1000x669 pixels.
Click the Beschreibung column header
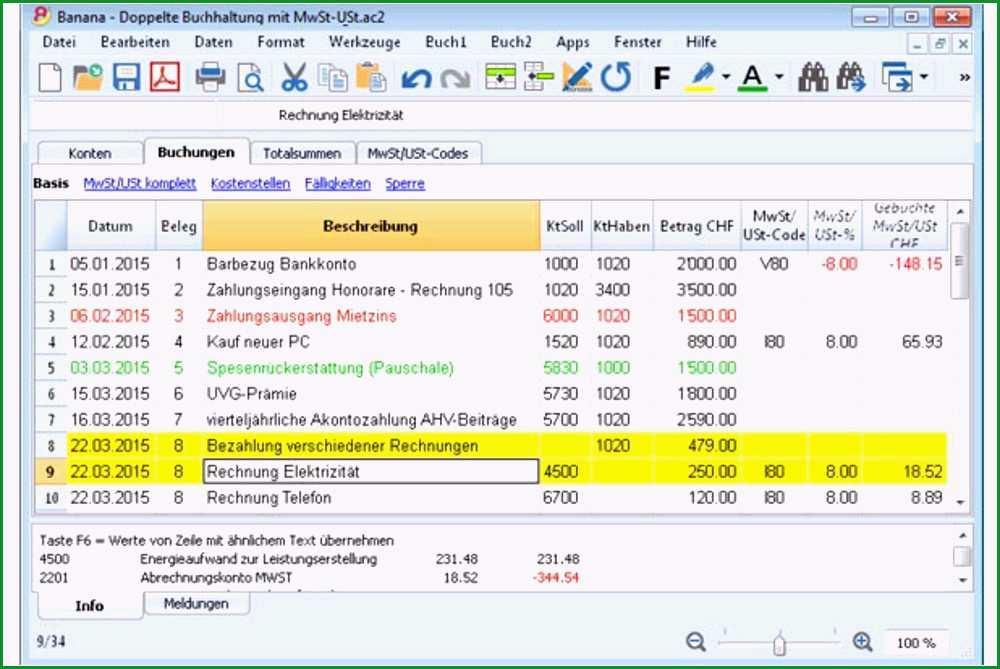371,226
